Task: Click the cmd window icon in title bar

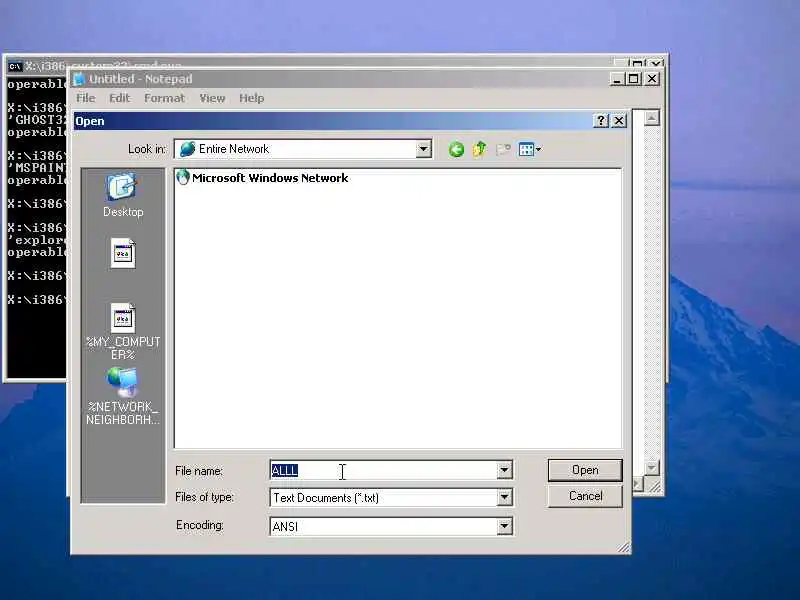Action: 15,66
